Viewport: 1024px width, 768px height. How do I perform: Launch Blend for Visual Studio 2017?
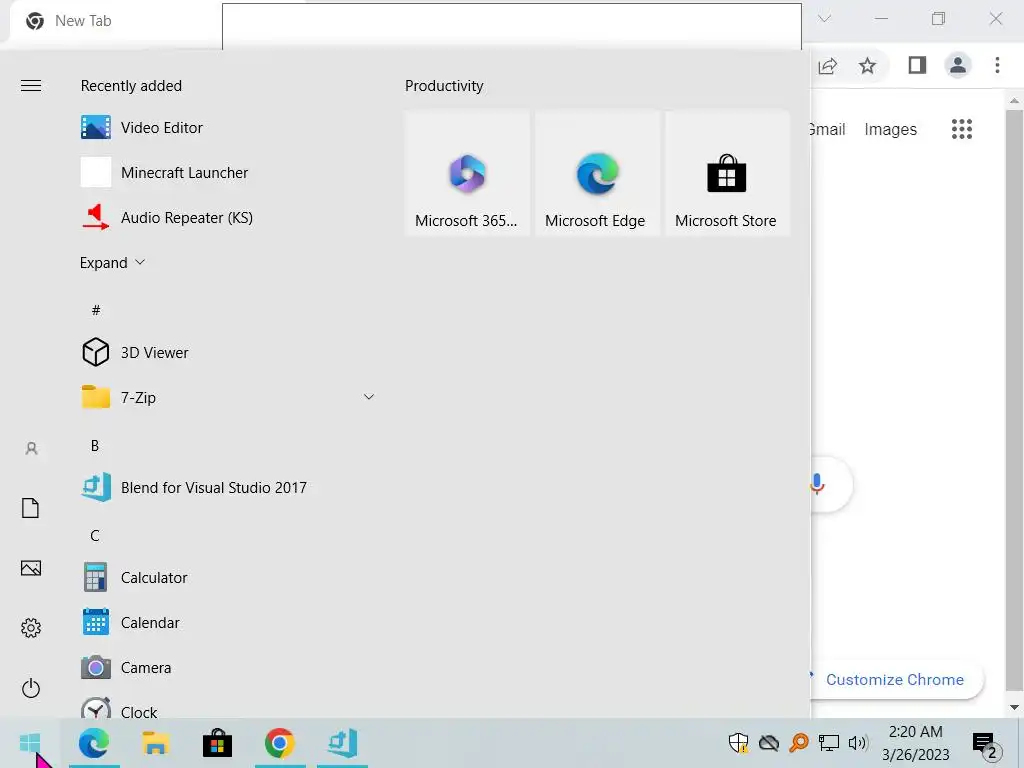[x=229, y=488]
